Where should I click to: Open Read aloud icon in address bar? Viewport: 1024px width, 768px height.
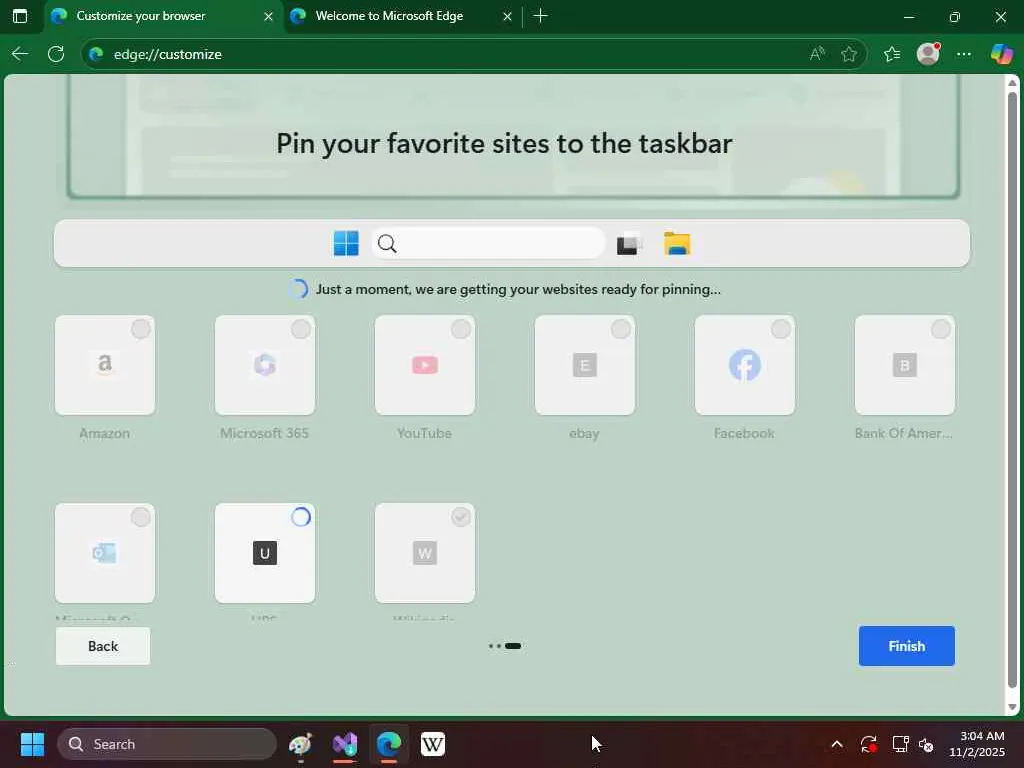click(817, 54)
